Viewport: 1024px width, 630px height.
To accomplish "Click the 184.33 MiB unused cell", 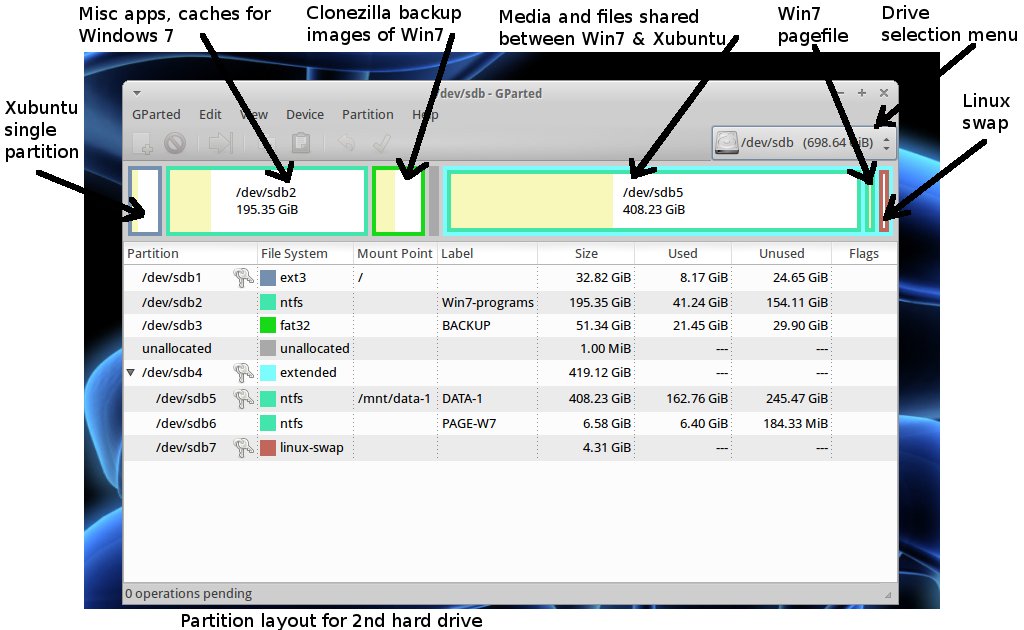I will pos(795,424).
